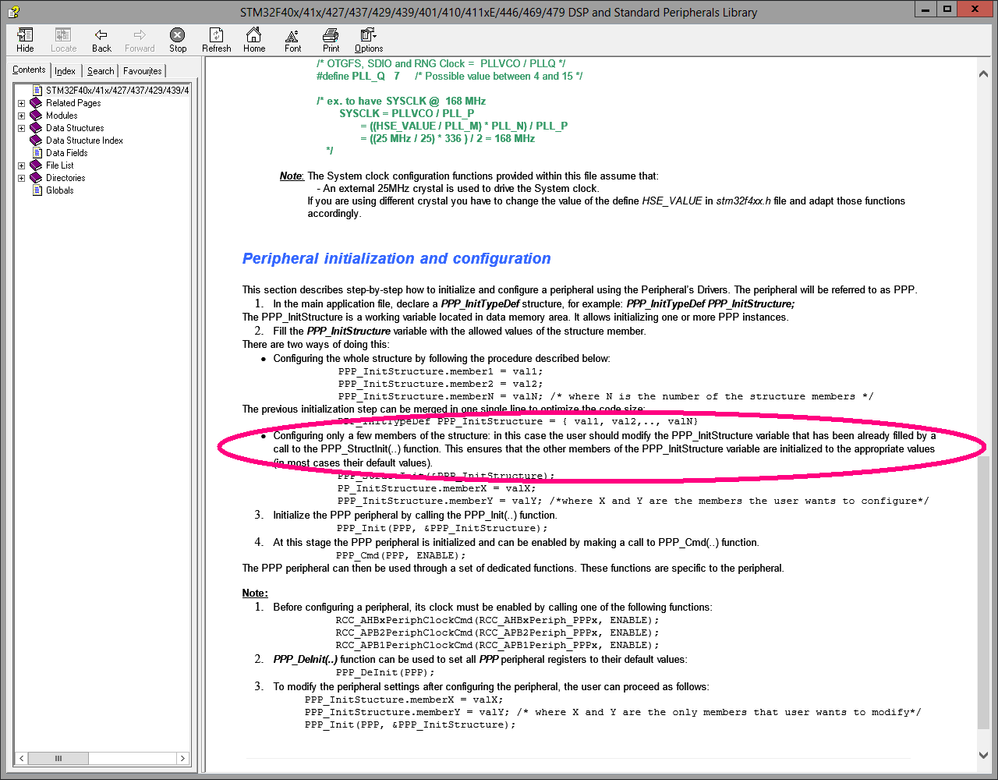The height and width of the screenshot is (780, 998).
Task: Expand the Directories tree node
Action: pyautogui.click(x=21, y=178)
